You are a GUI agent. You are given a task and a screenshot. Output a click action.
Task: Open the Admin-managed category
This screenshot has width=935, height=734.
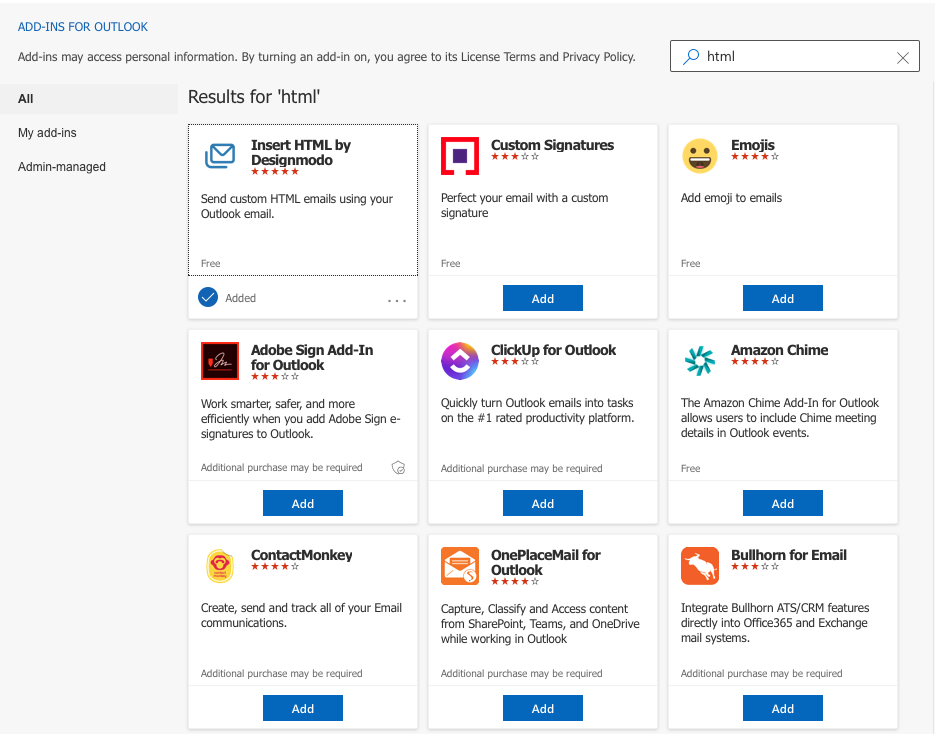62,167
